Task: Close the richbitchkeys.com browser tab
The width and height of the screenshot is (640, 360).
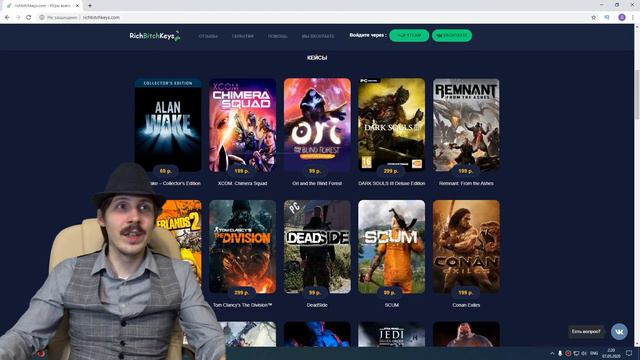Action: [x=78, y=6]
